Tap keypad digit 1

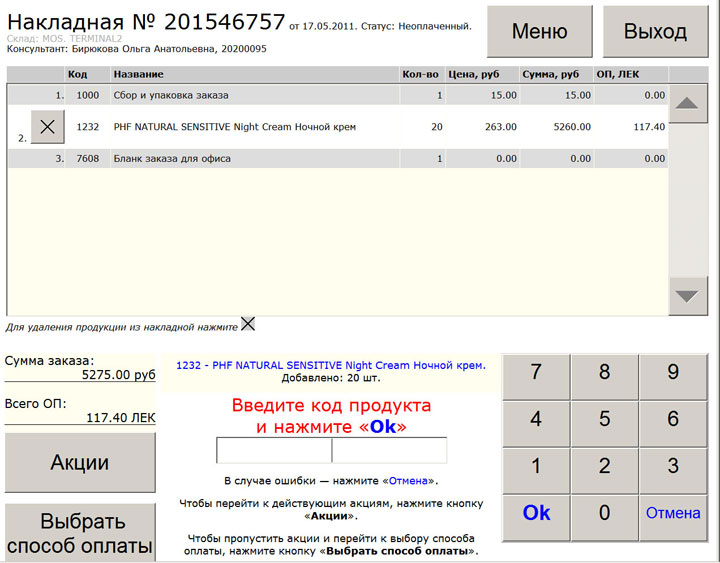(536, 471)
